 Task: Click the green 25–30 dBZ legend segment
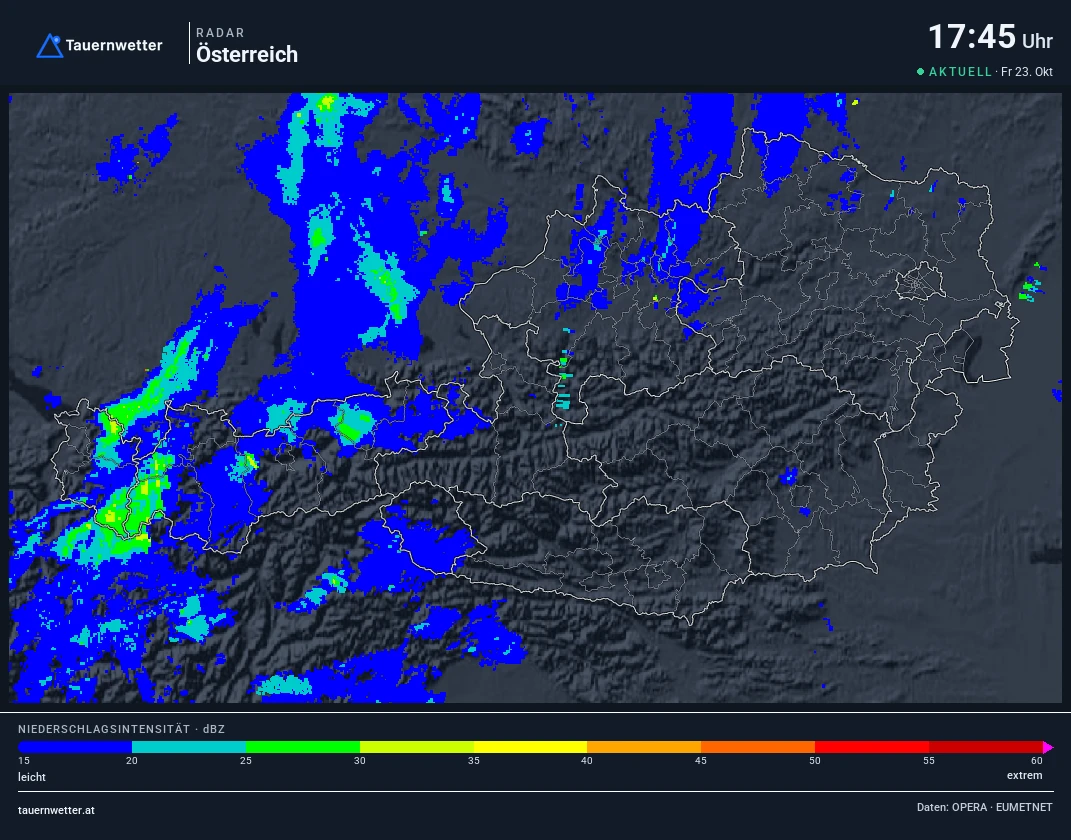click(303, 747)
